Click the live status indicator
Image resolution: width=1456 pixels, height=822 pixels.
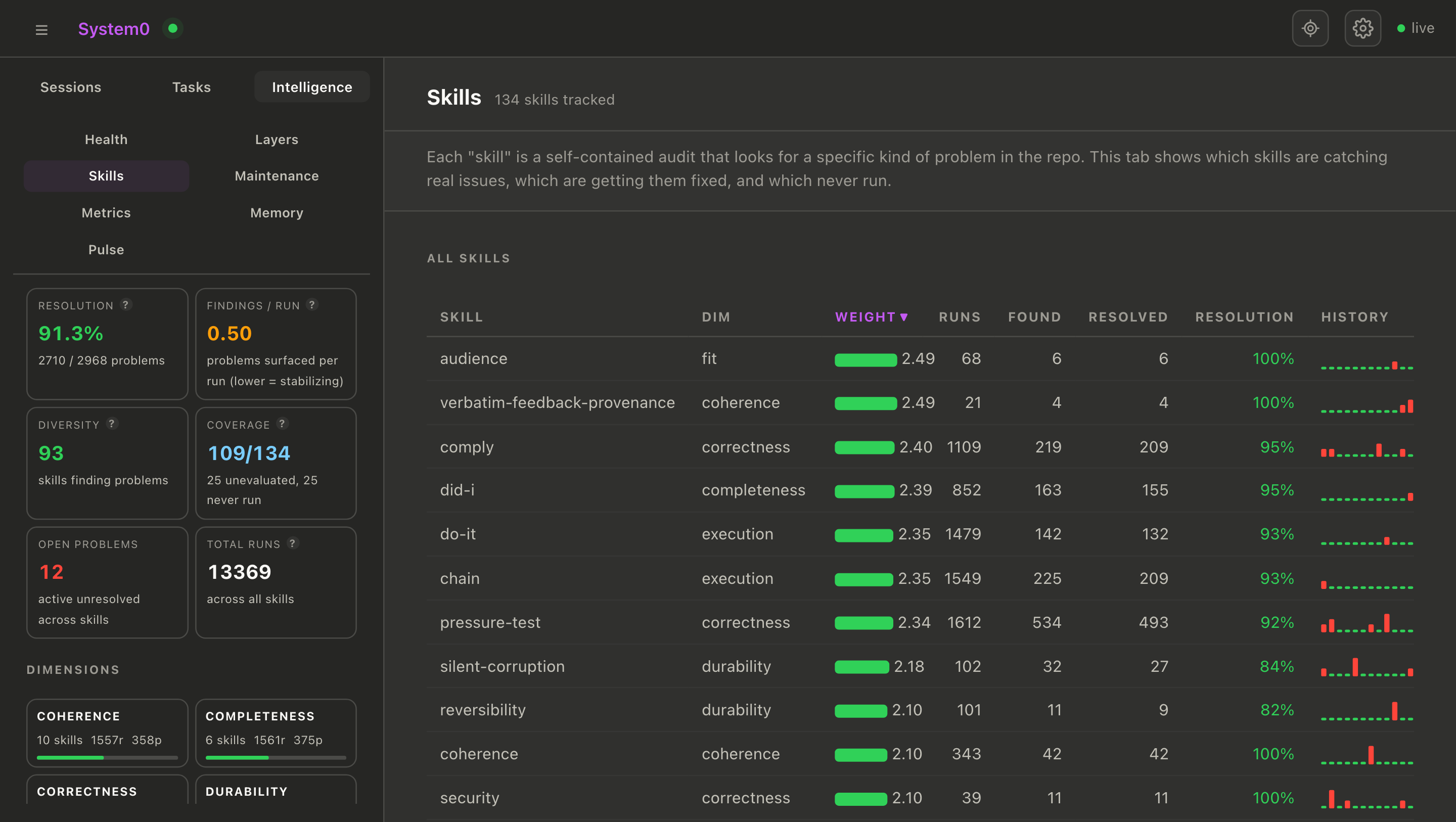coord(1416,28)
